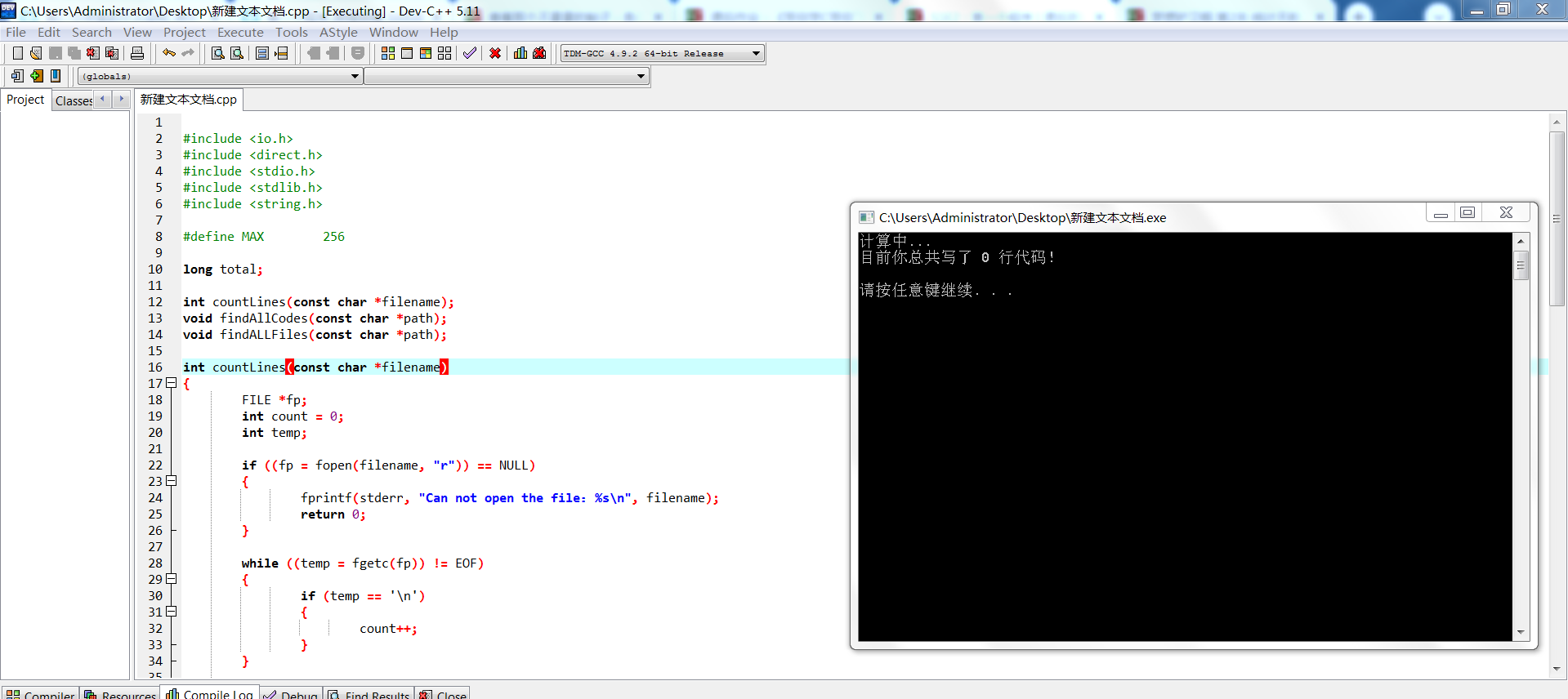1568x699 pixels.
Task: Switch to the Classes tab
Action: (74, 100)
